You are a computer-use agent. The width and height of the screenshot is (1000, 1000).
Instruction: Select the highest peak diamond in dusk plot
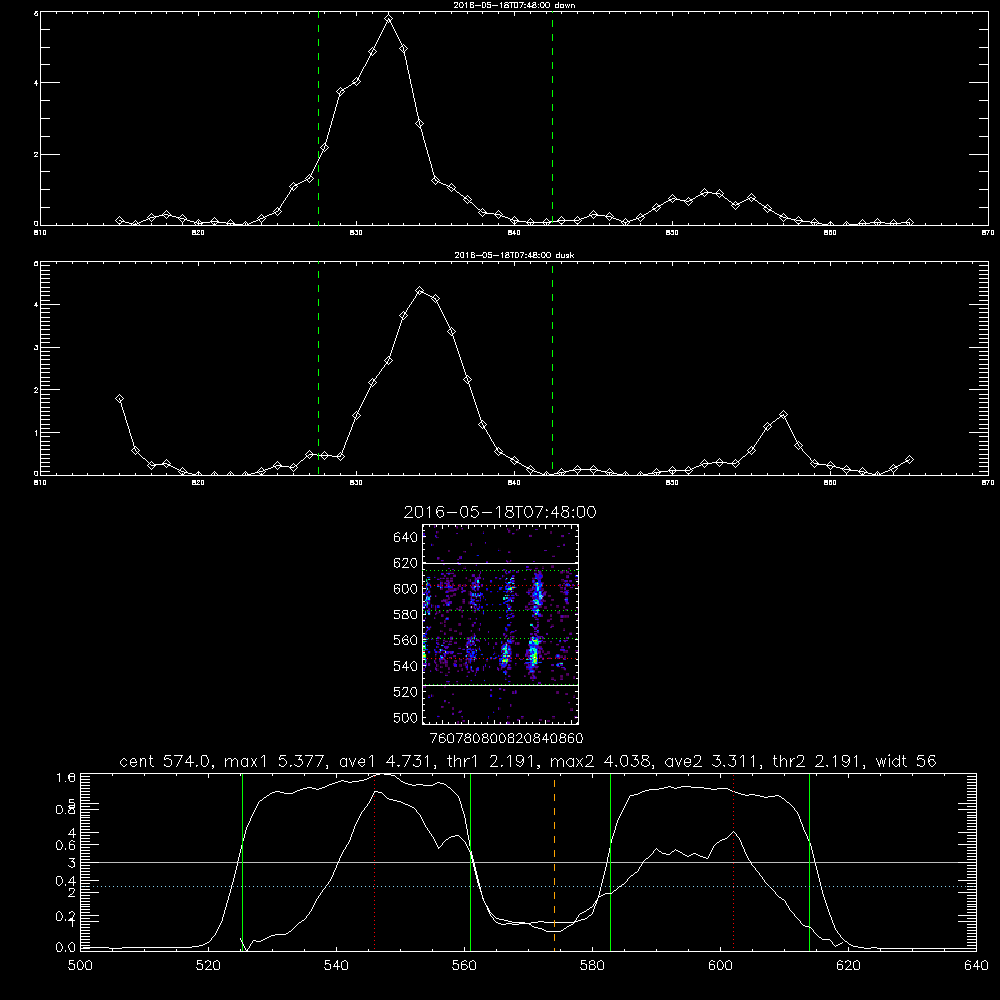(420, 291)
